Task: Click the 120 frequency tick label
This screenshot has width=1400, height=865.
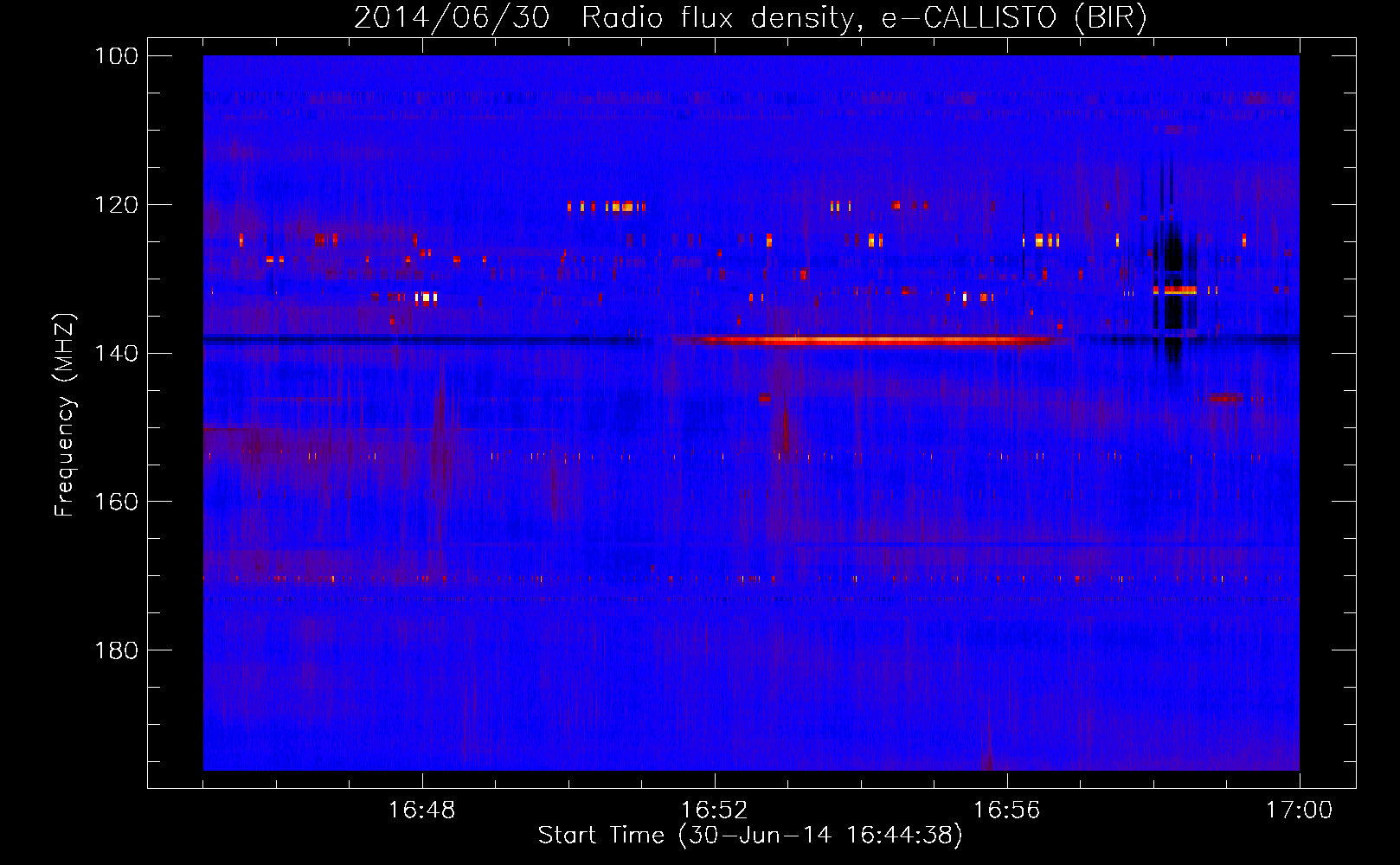Action: click(118, 205)
